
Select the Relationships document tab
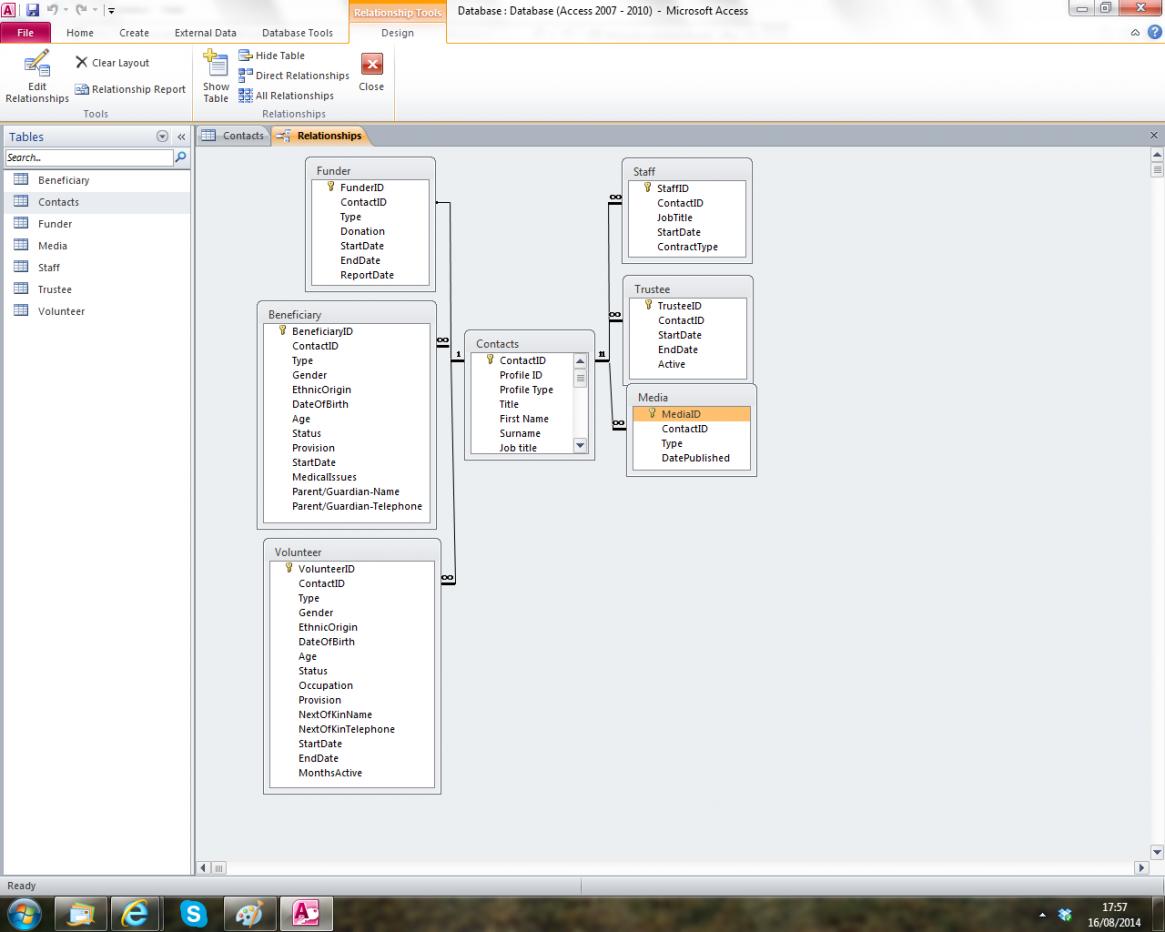[x=319, y=135]
